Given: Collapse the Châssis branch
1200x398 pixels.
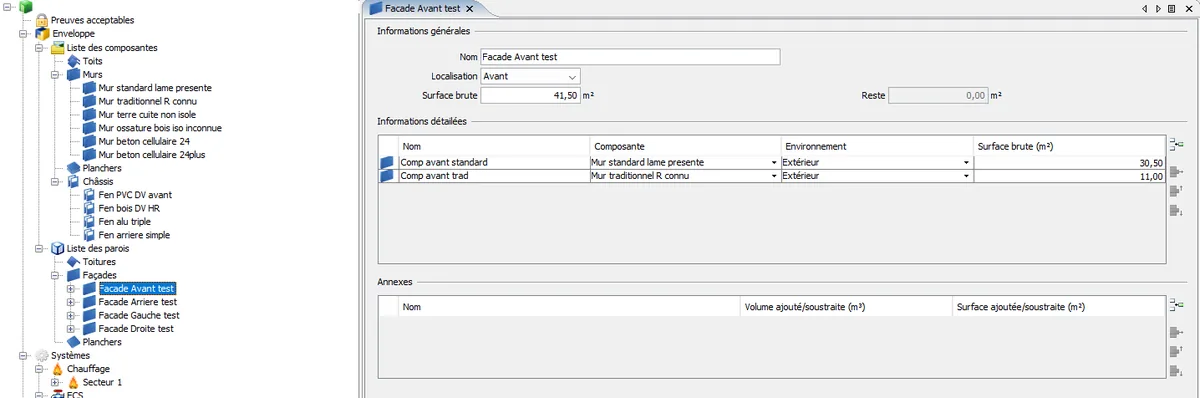Looking at the screenshot, I should coord(55,181).
